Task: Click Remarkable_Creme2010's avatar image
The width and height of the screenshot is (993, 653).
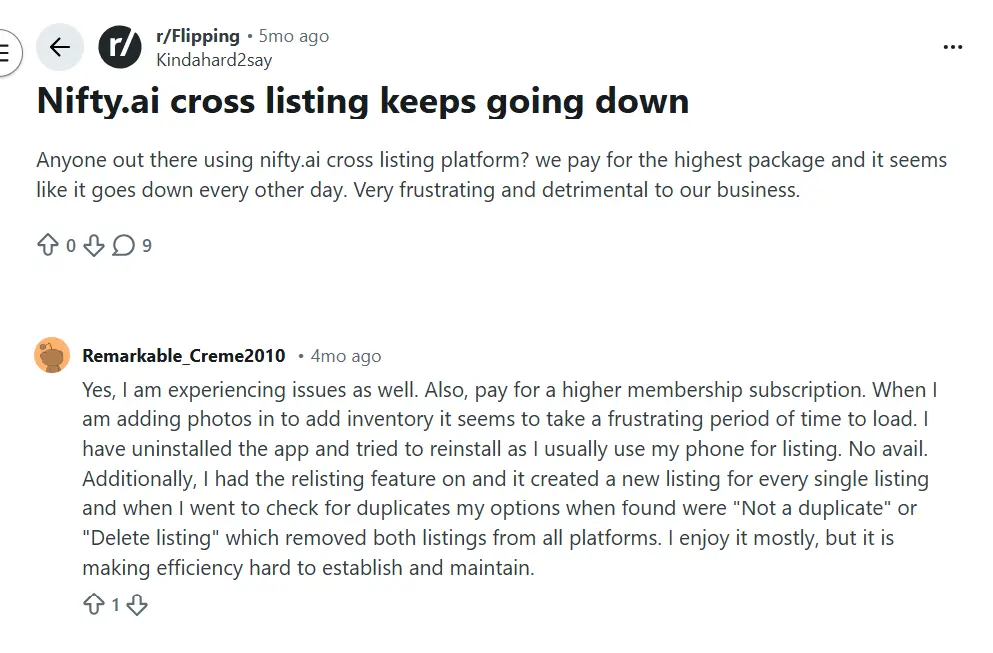Action: point(52,355)
